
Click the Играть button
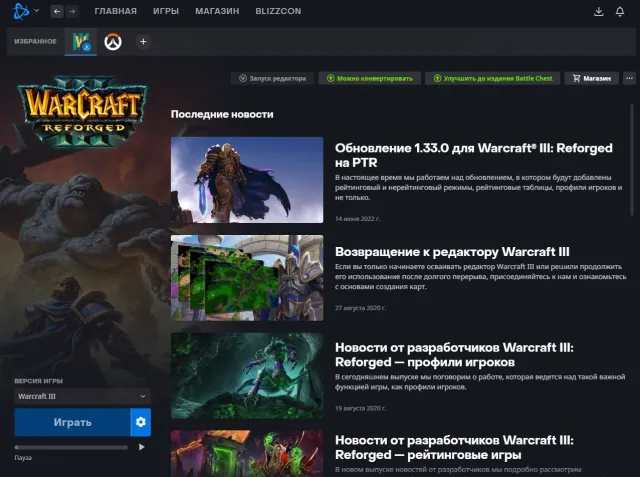tap(72, 422)
